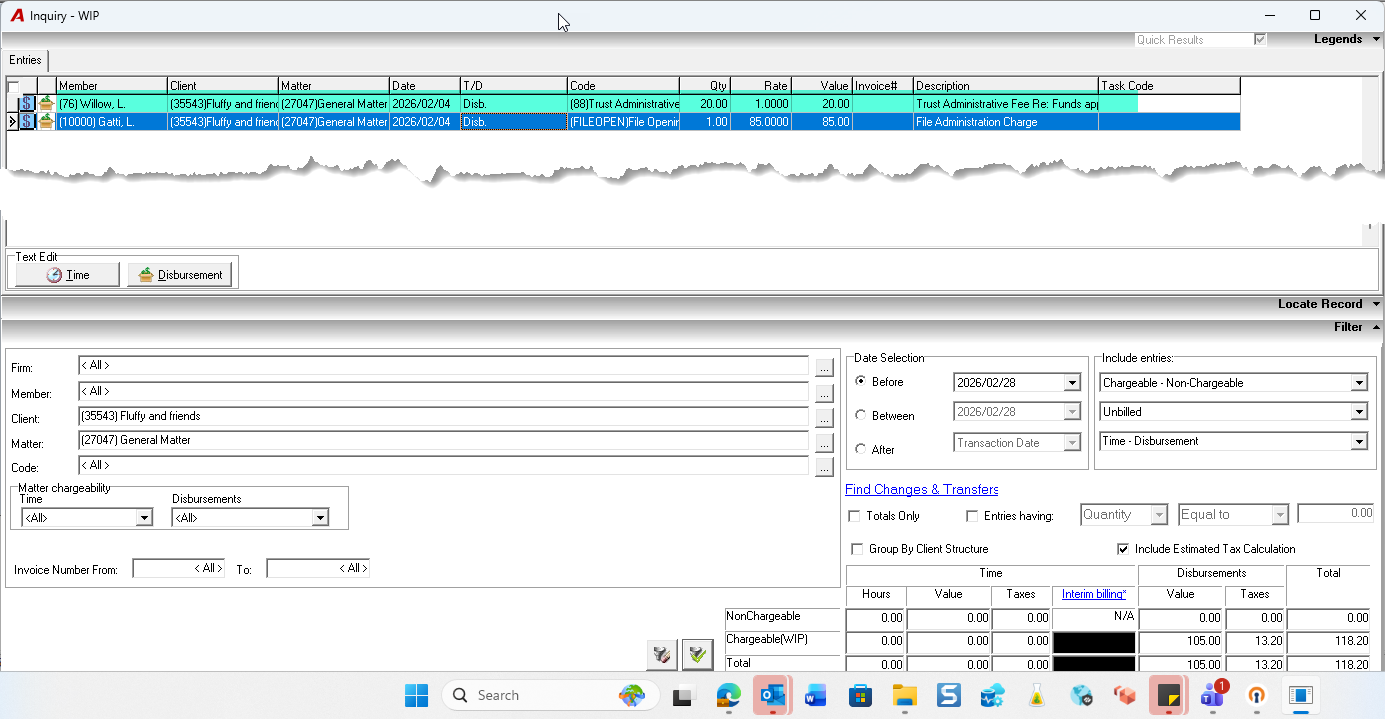Open File Explorer from the taskbar
Viewport: 1385px width, 719px height.
click(x=904, y=695)
